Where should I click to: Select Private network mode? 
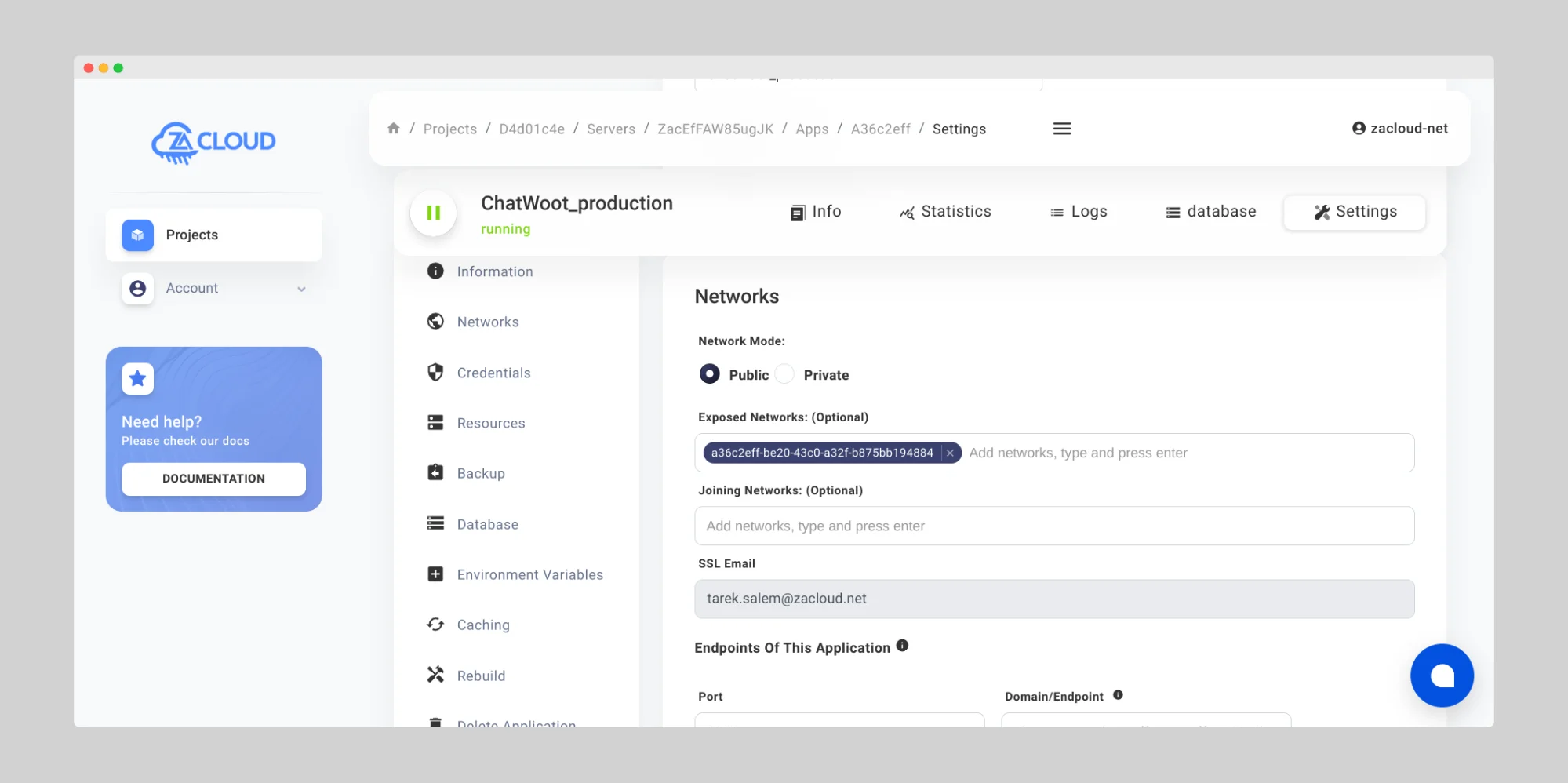tap(784, 374)
